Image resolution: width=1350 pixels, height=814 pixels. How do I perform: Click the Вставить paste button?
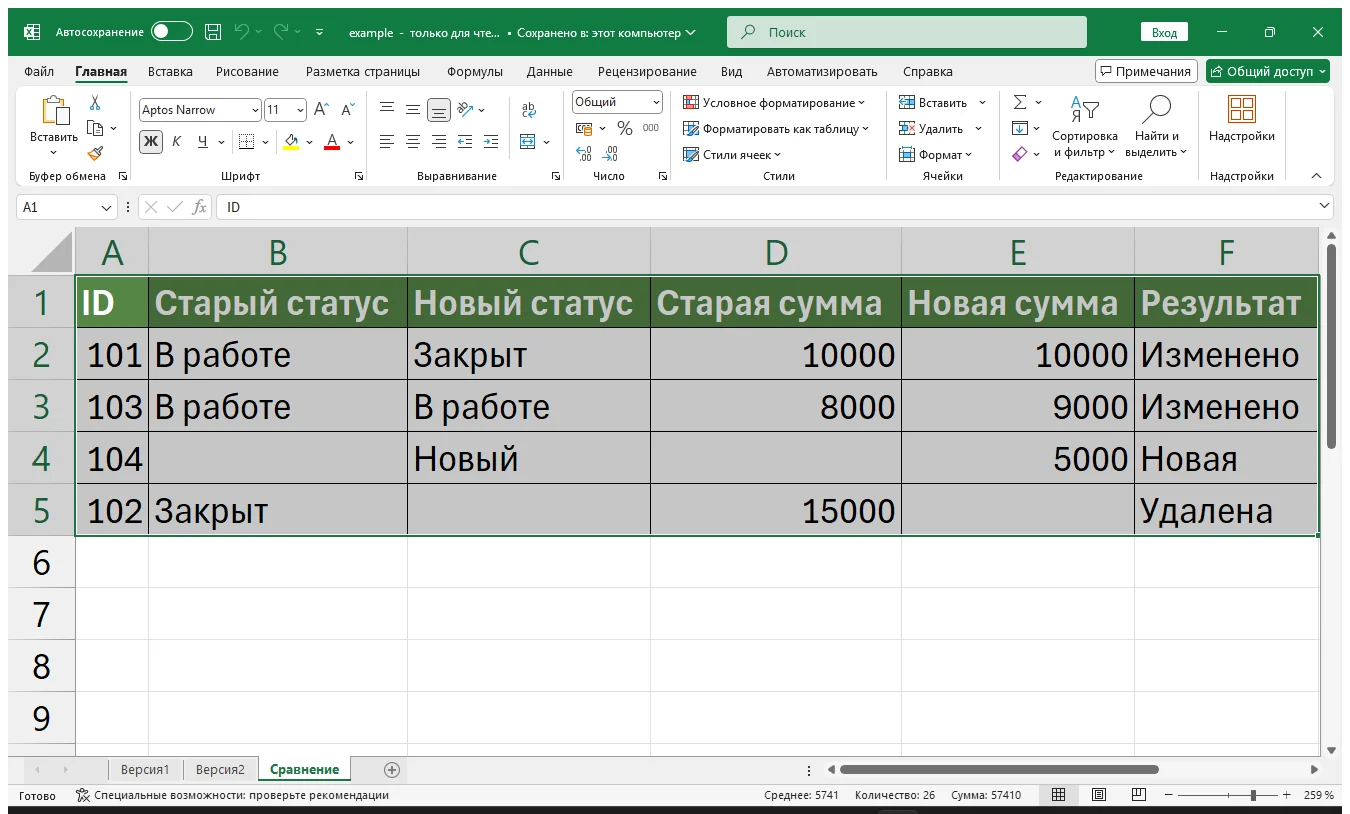point(54,126)
